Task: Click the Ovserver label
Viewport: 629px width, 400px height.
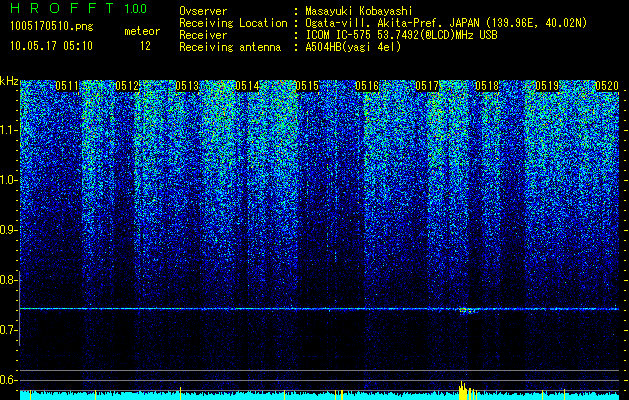Action: pyautogui.click(x=203, y=11)
